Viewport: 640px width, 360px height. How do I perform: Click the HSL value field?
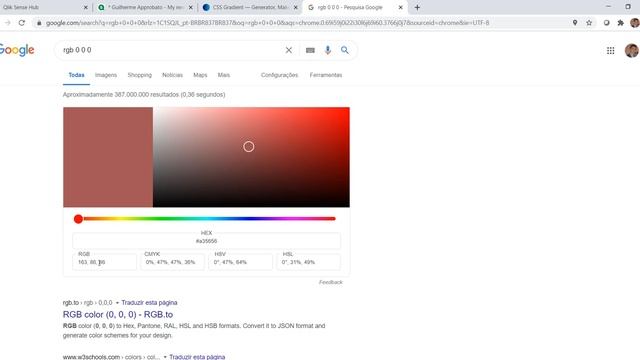coord(308,262)
